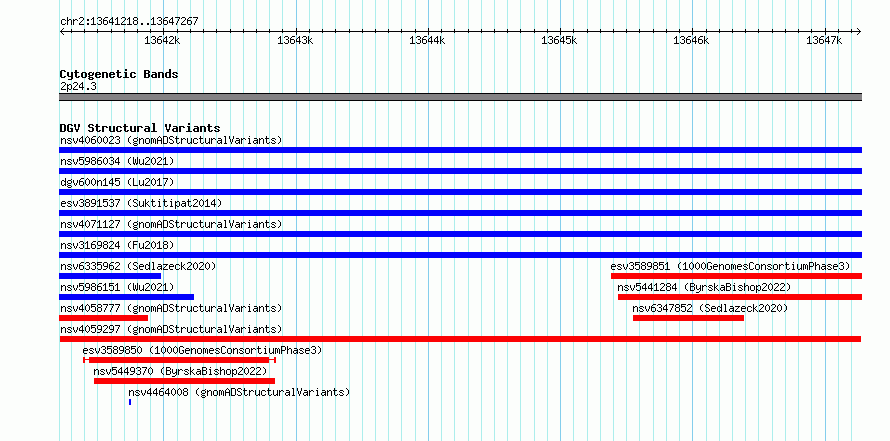Click the 13643k ruler tick label
This screenshot has height=441, width=890.
pyautogui.click(x=295, y=40)
